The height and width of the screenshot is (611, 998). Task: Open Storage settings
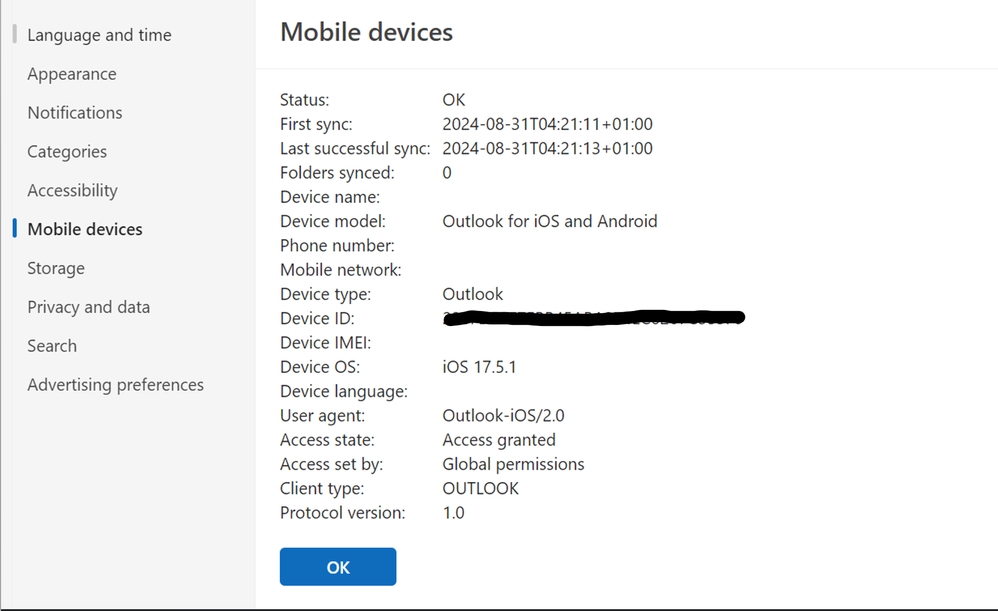[55, 268]
